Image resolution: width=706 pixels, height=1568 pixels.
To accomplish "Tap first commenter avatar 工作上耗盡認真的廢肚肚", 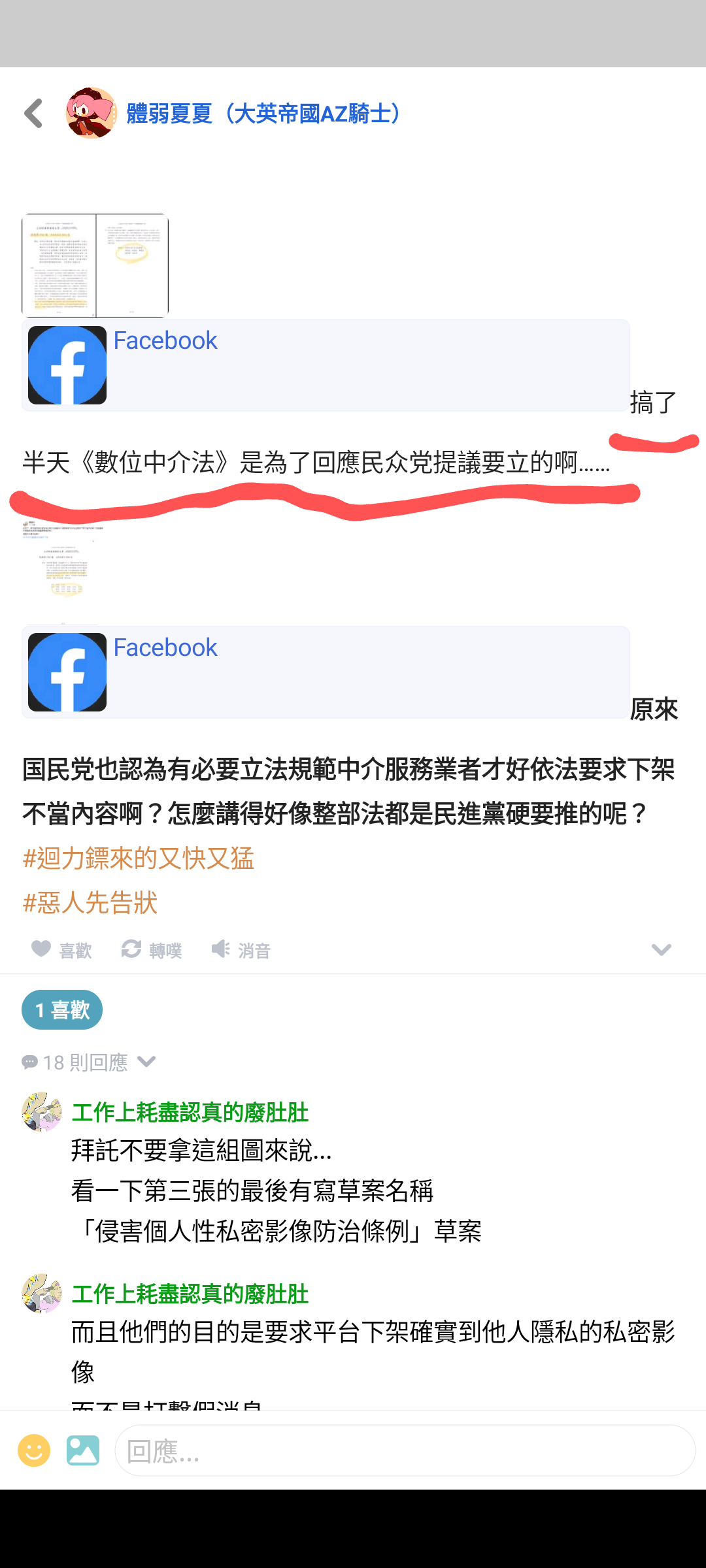I will [42, 1111].
